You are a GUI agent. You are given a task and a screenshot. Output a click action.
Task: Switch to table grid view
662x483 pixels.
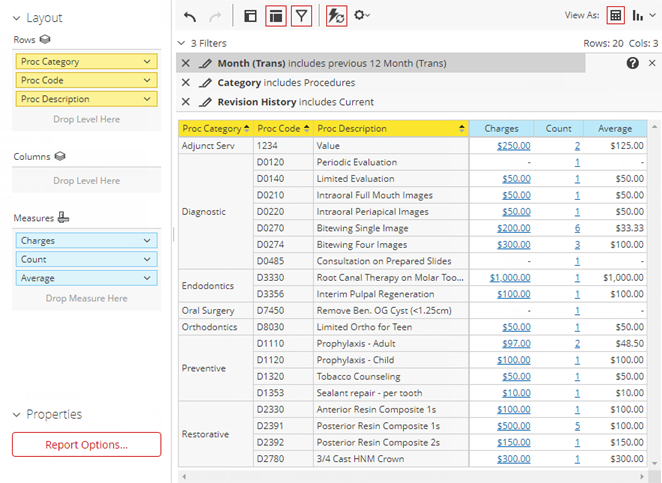click(x=615, y=16)
